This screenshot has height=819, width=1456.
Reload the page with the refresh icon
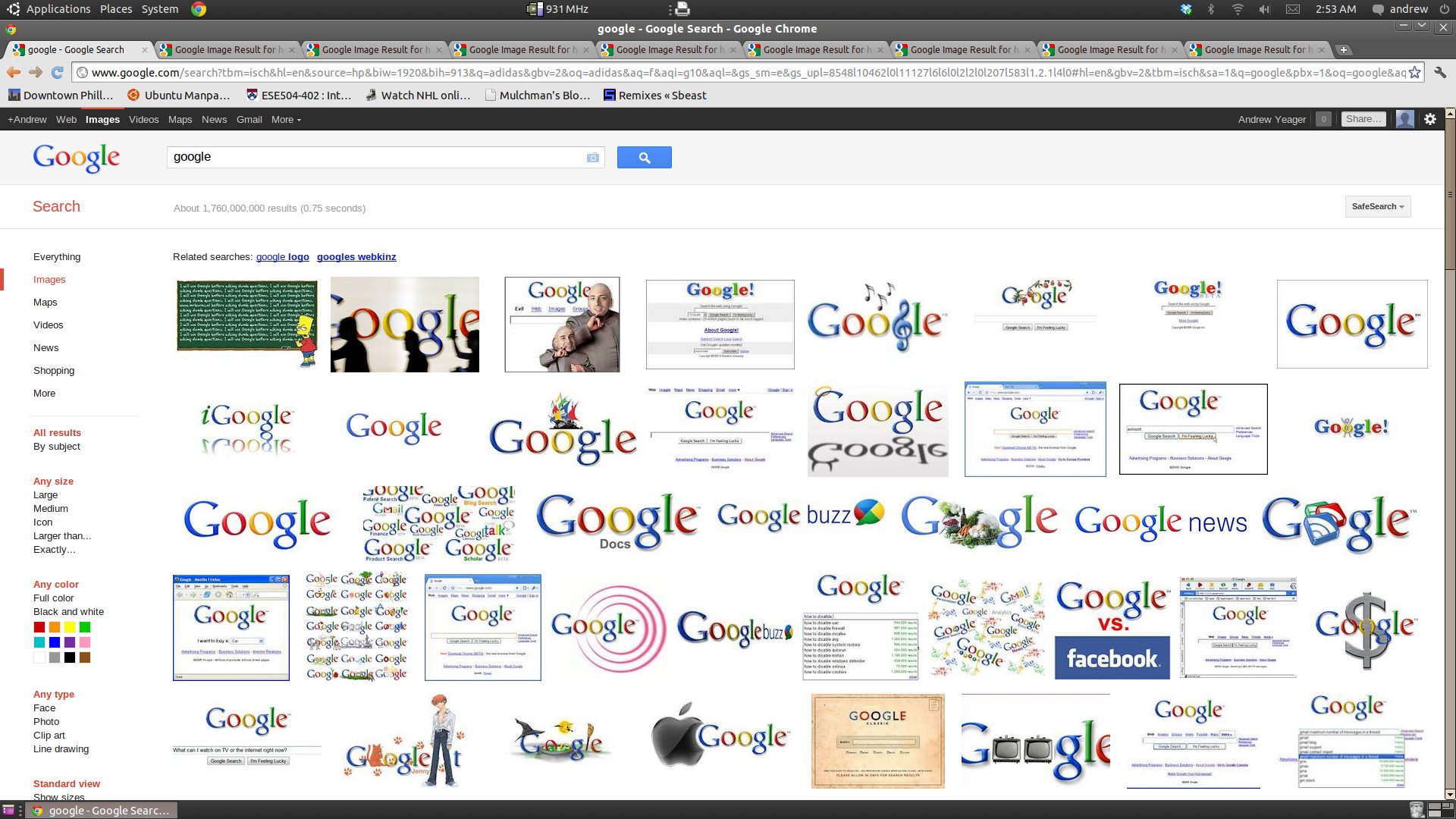(x=57, y=73)
